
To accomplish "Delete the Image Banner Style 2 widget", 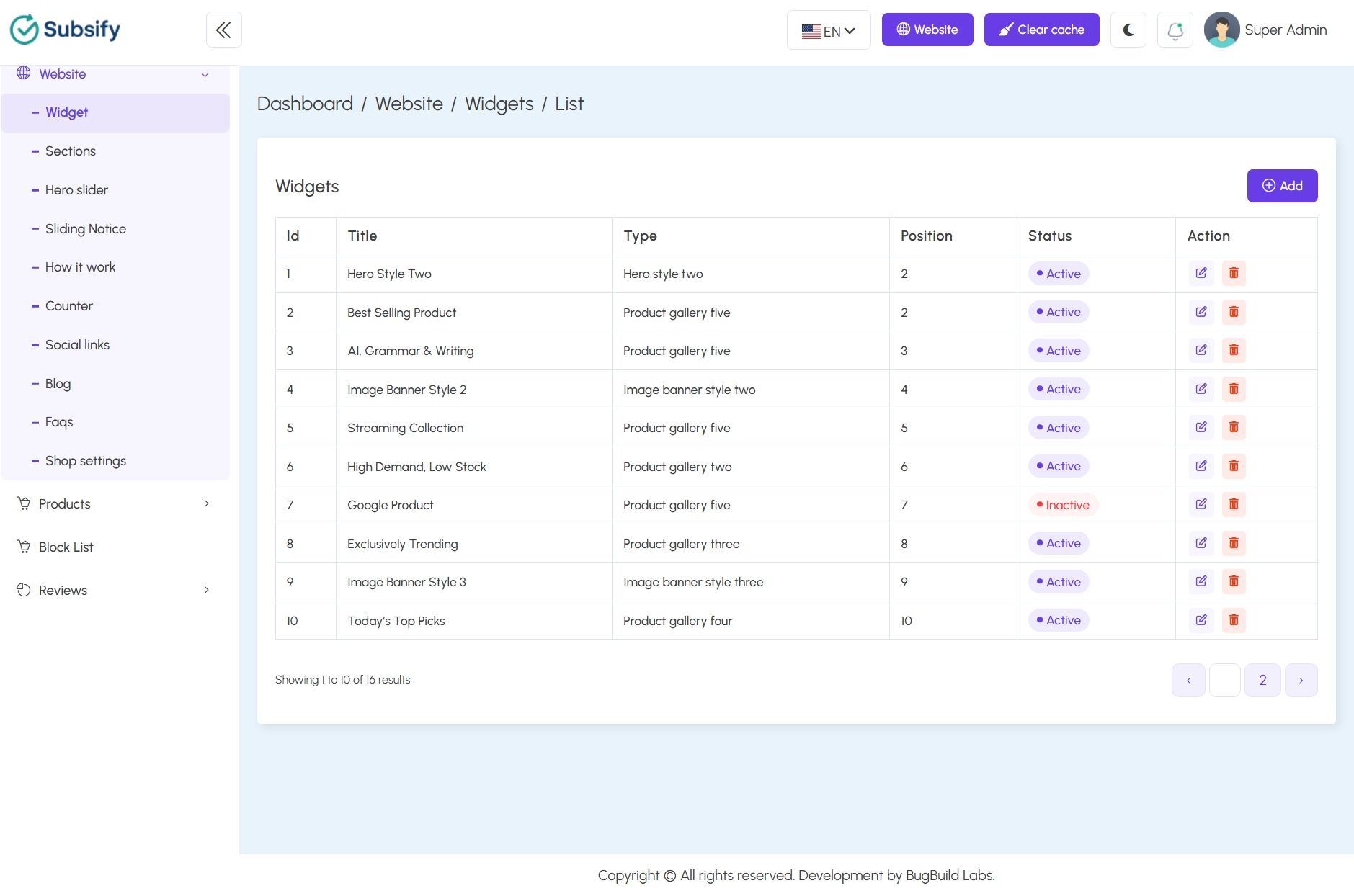I will (1234, 389).
